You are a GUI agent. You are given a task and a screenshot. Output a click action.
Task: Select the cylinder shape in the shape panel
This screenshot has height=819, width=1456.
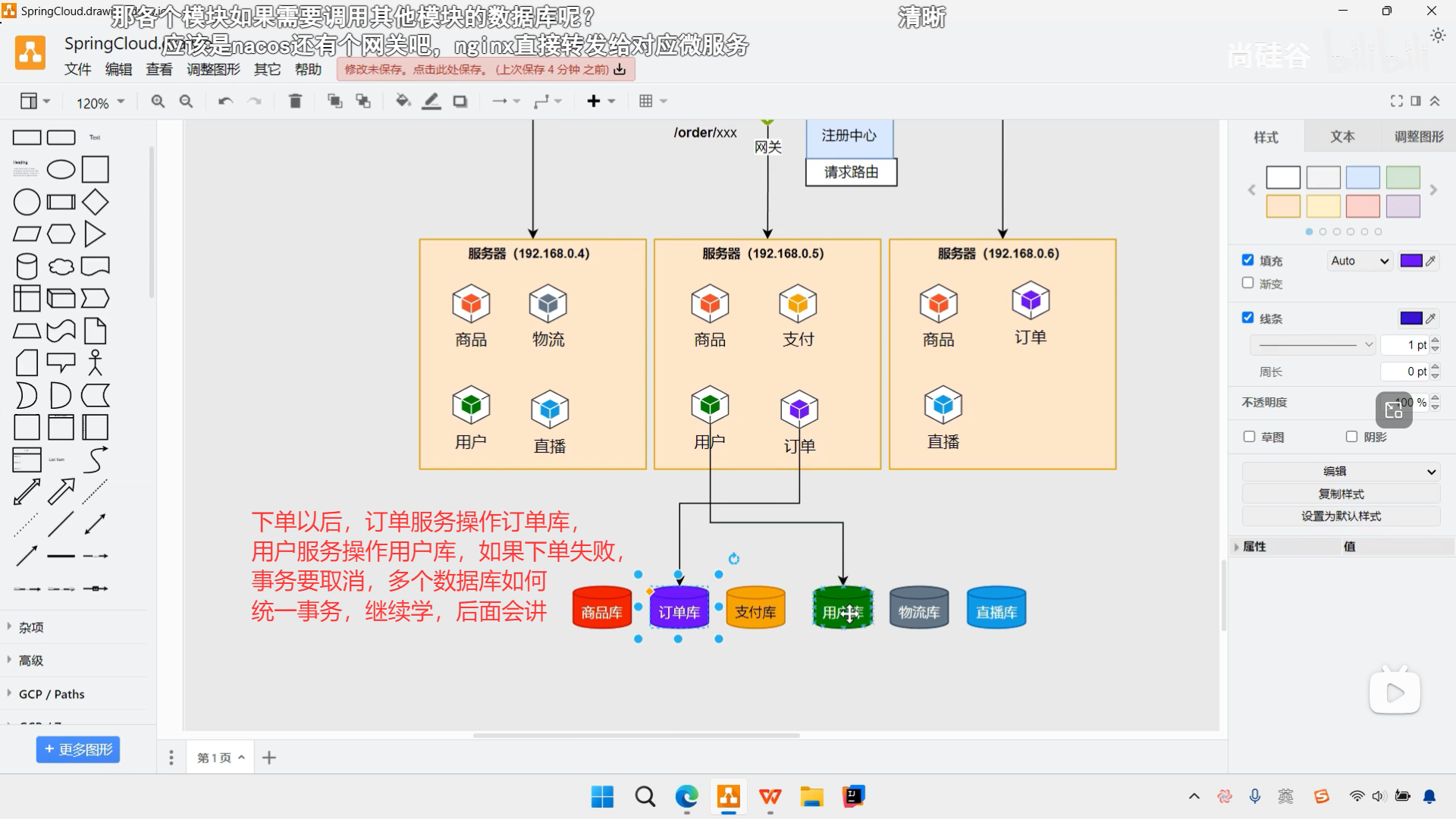(x=26, y=265)
